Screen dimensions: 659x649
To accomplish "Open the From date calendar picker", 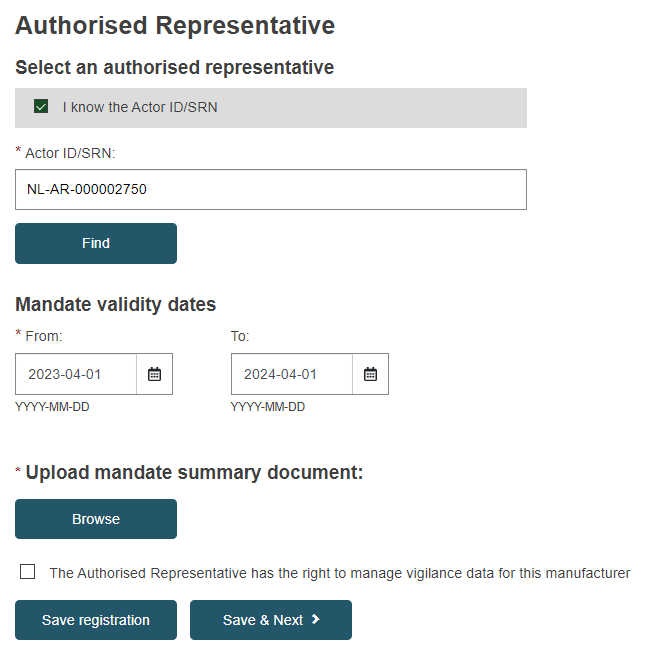I will (x=154, y=374).
